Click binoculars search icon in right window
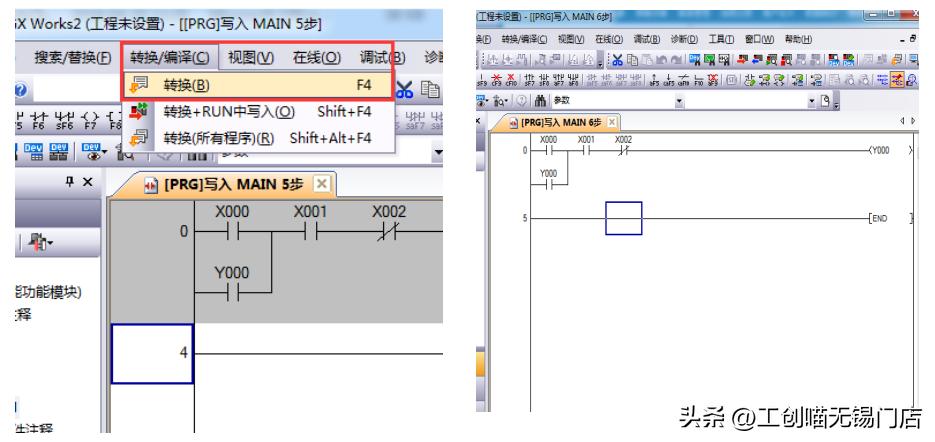Screen dimensions: 935x442 [x=540, y=101]
